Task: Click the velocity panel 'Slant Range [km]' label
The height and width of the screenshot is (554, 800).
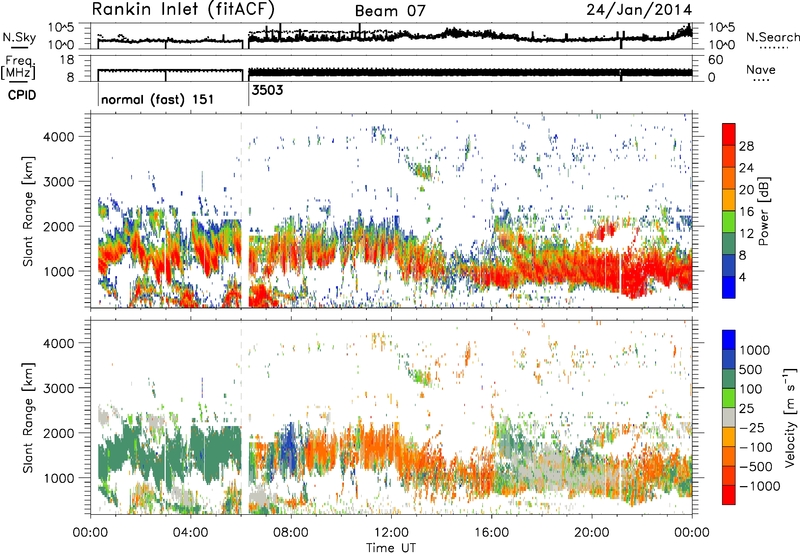Action: [28, 417]
